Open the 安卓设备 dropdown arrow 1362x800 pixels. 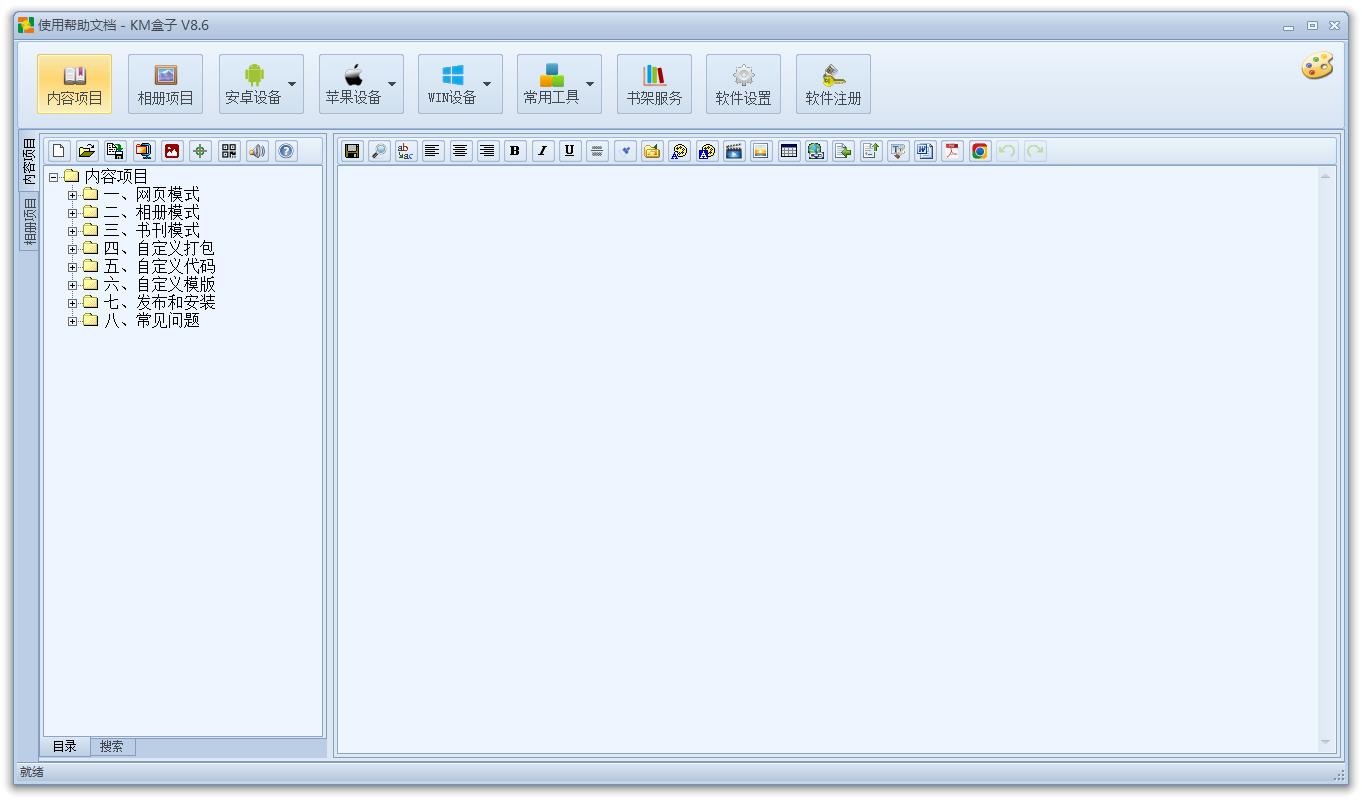(x=292, y=84)
